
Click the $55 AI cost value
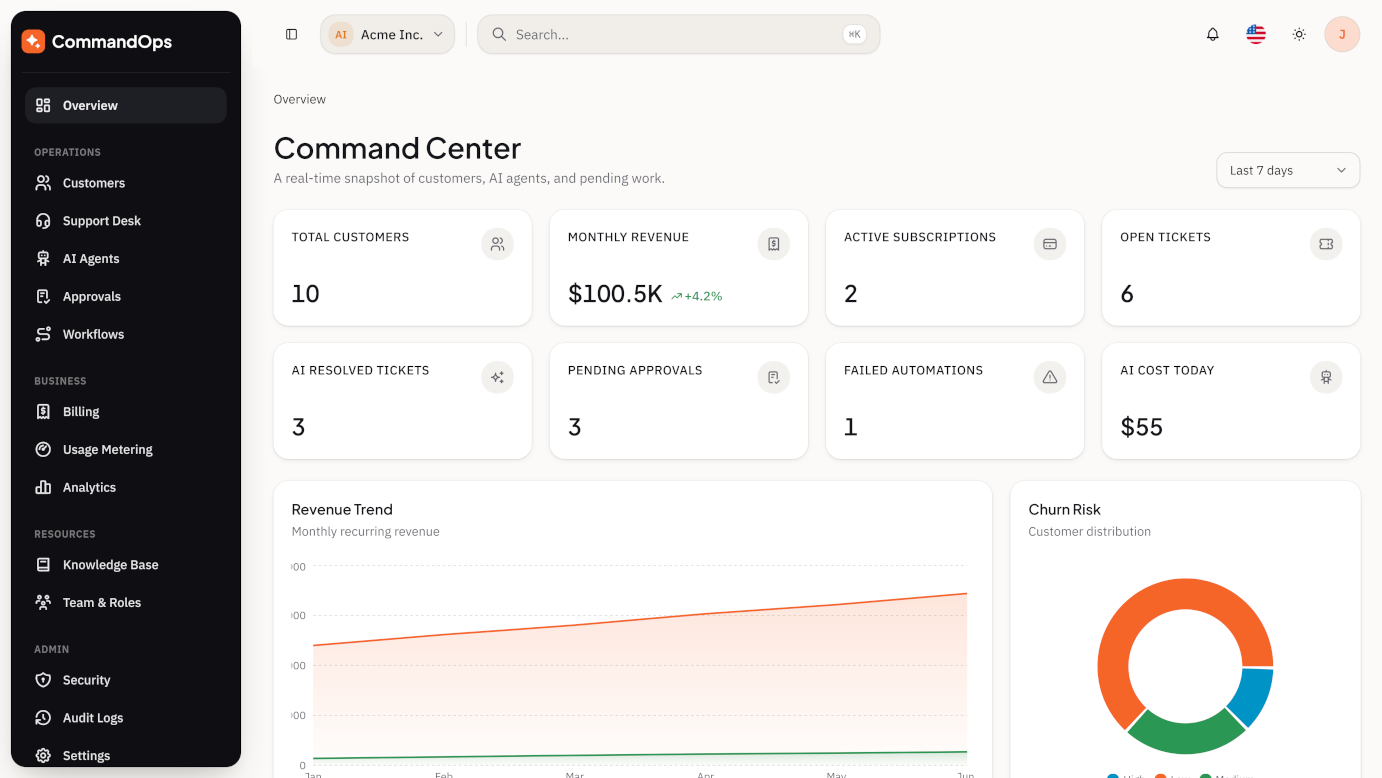pyautogui.click(x=1142, y=427)
